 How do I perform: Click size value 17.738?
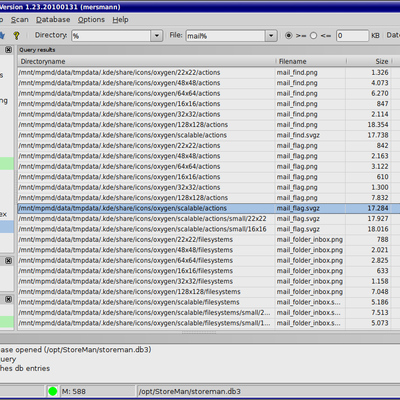(378, 135)
